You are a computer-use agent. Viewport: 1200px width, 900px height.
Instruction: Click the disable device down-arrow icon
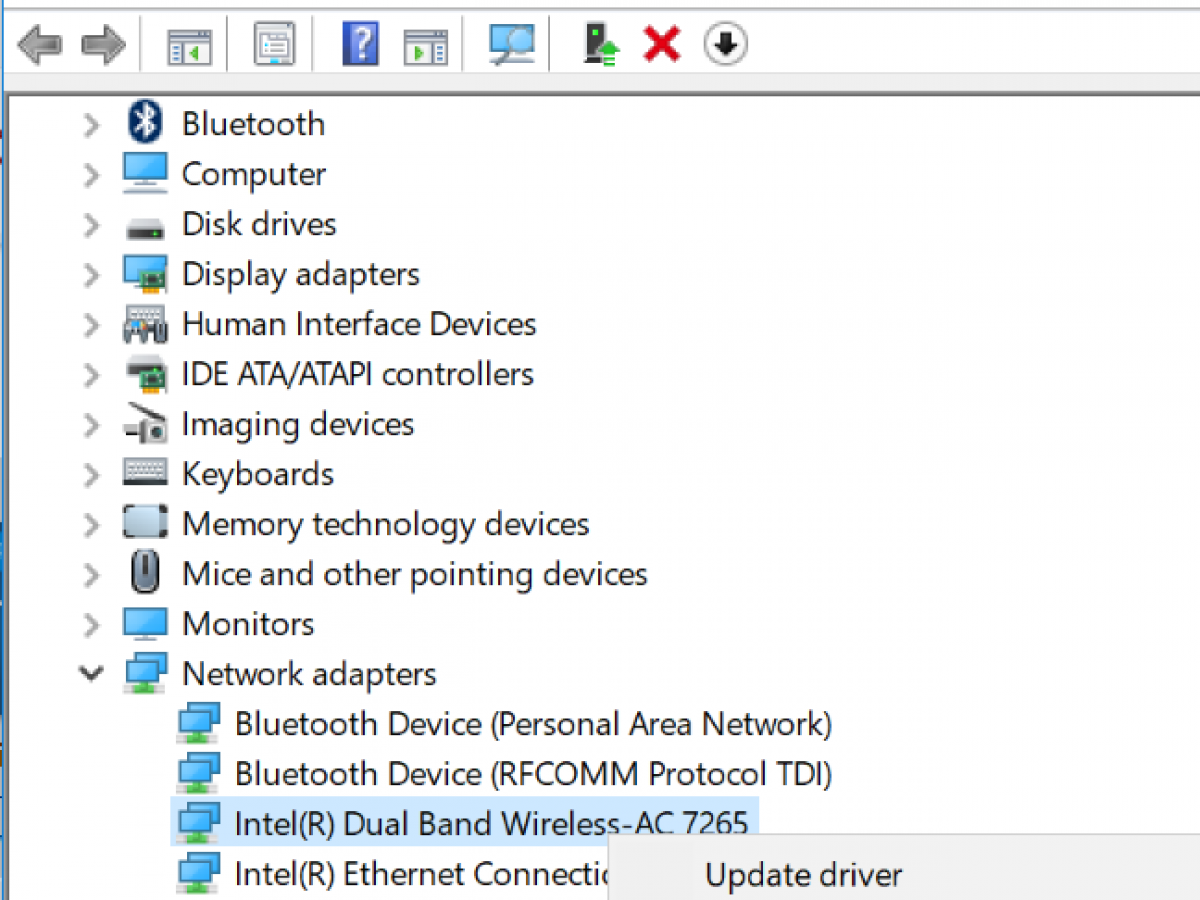(726, 44)
